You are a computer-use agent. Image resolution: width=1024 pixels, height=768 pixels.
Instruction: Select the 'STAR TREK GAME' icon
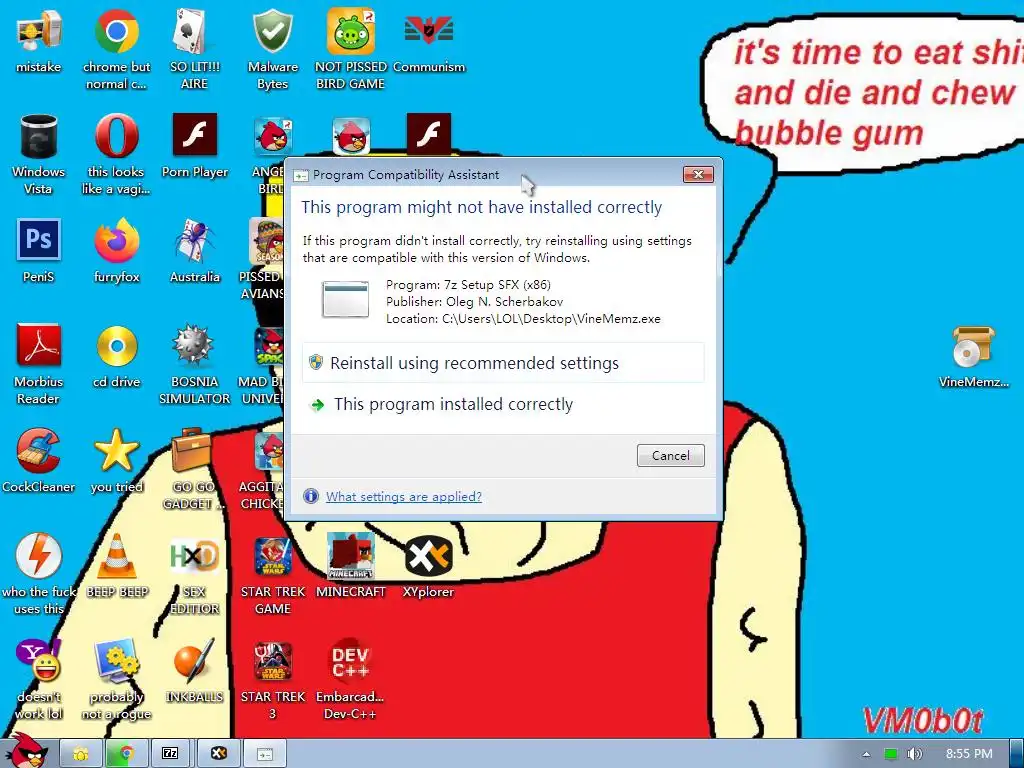272,575
